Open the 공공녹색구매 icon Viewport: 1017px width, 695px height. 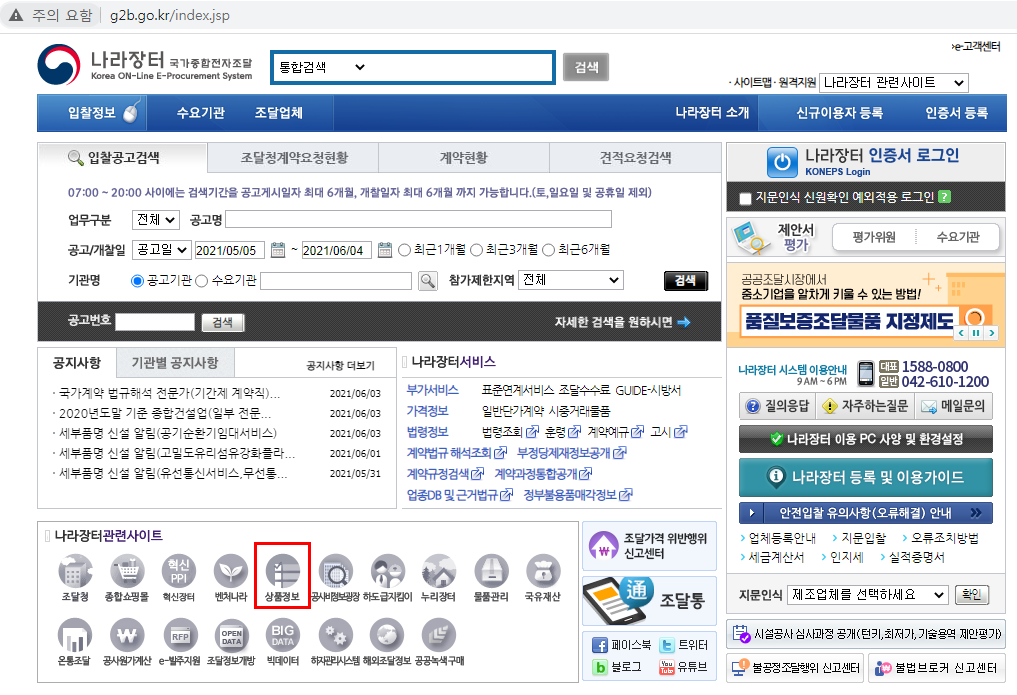438,635
